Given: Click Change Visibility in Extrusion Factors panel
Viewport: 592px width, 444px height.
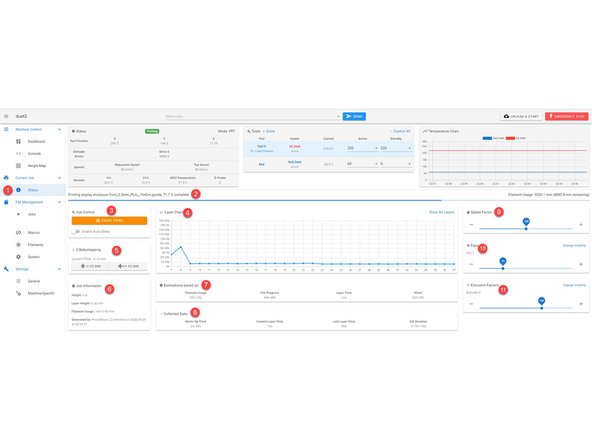Looking at the screenshot, I should click(x=574, y=285).
